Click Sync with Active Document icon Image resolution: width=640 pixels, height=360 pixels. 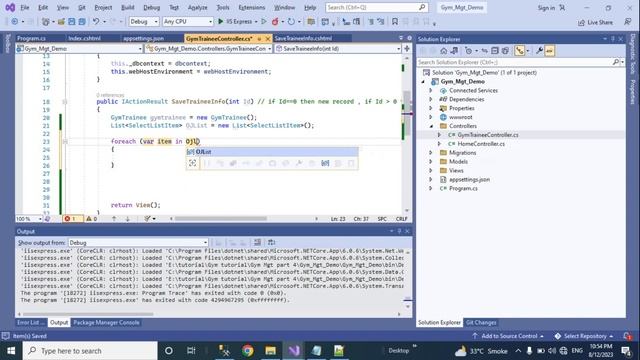[484, 51]
